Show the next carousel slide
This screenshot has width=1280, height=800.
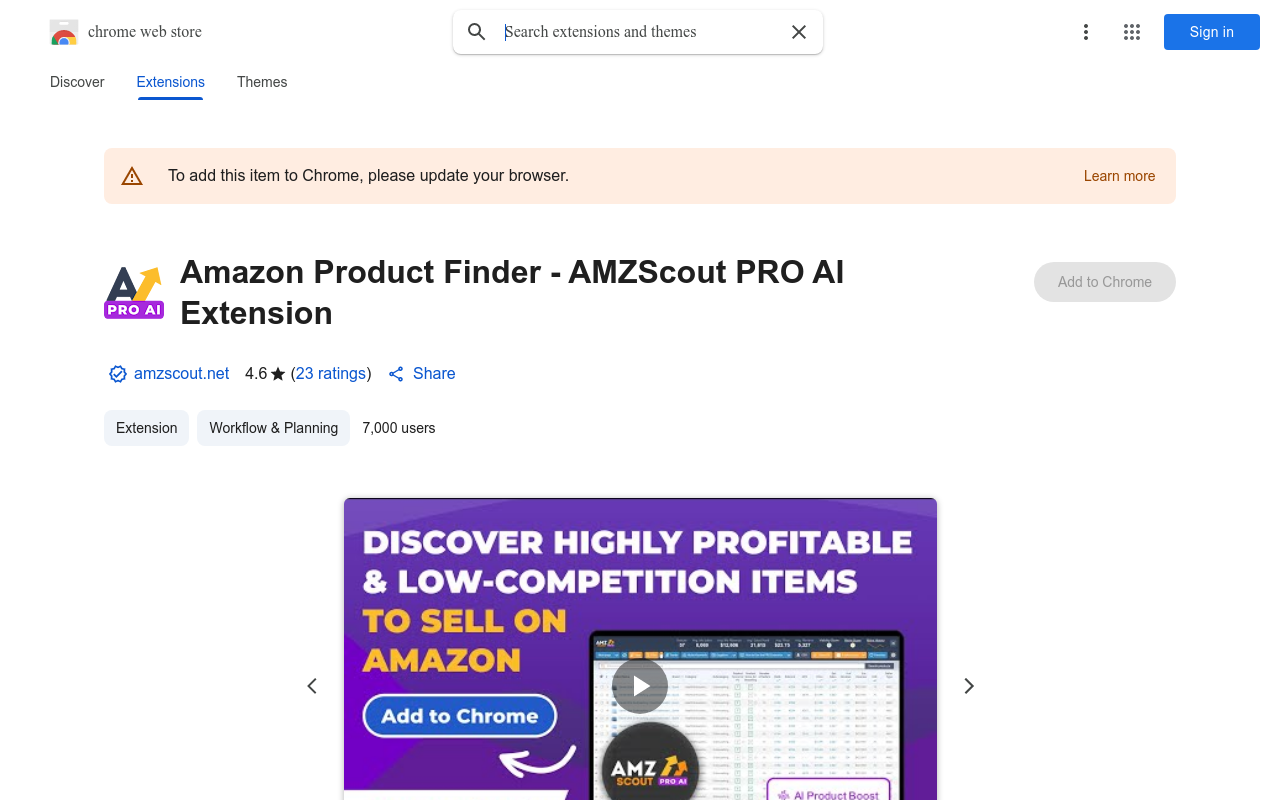[x=968, y=686]
